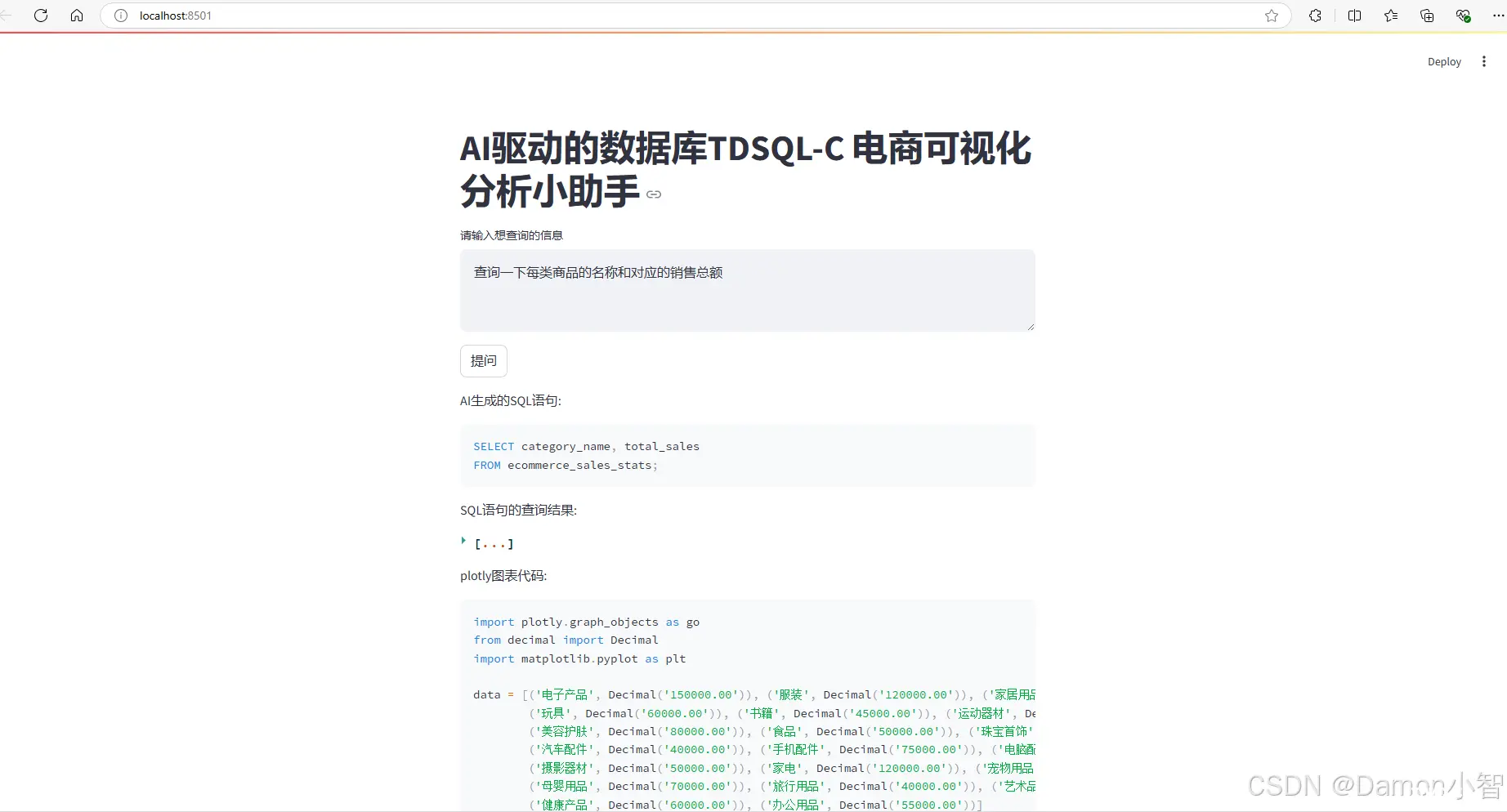Open the collections icon
1507x812 pixels.
pos(1427,16)
